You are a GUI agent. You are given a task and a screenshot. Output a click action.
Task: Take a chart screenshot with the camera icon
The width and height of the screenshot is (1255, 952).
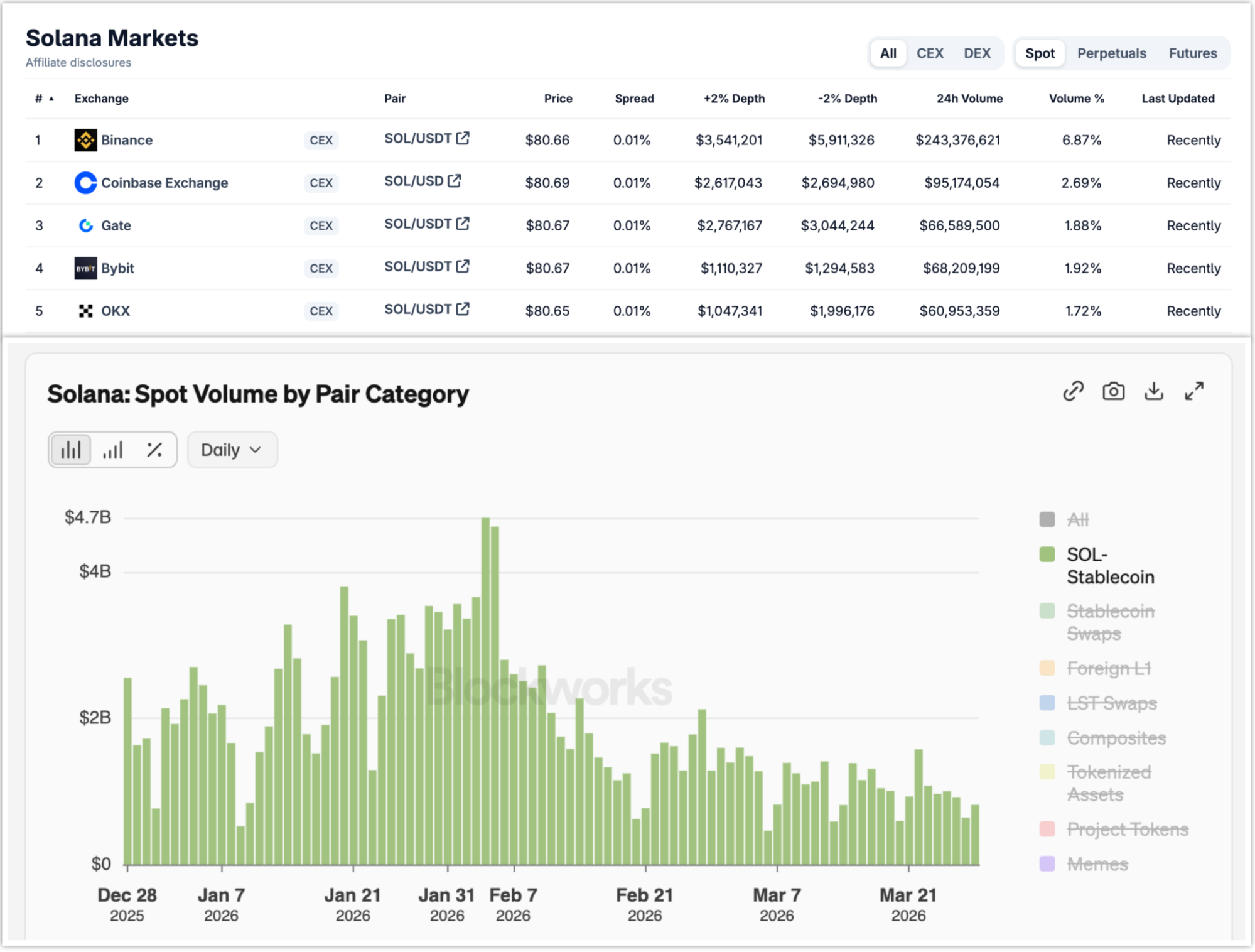click(x=1113, y=391)
